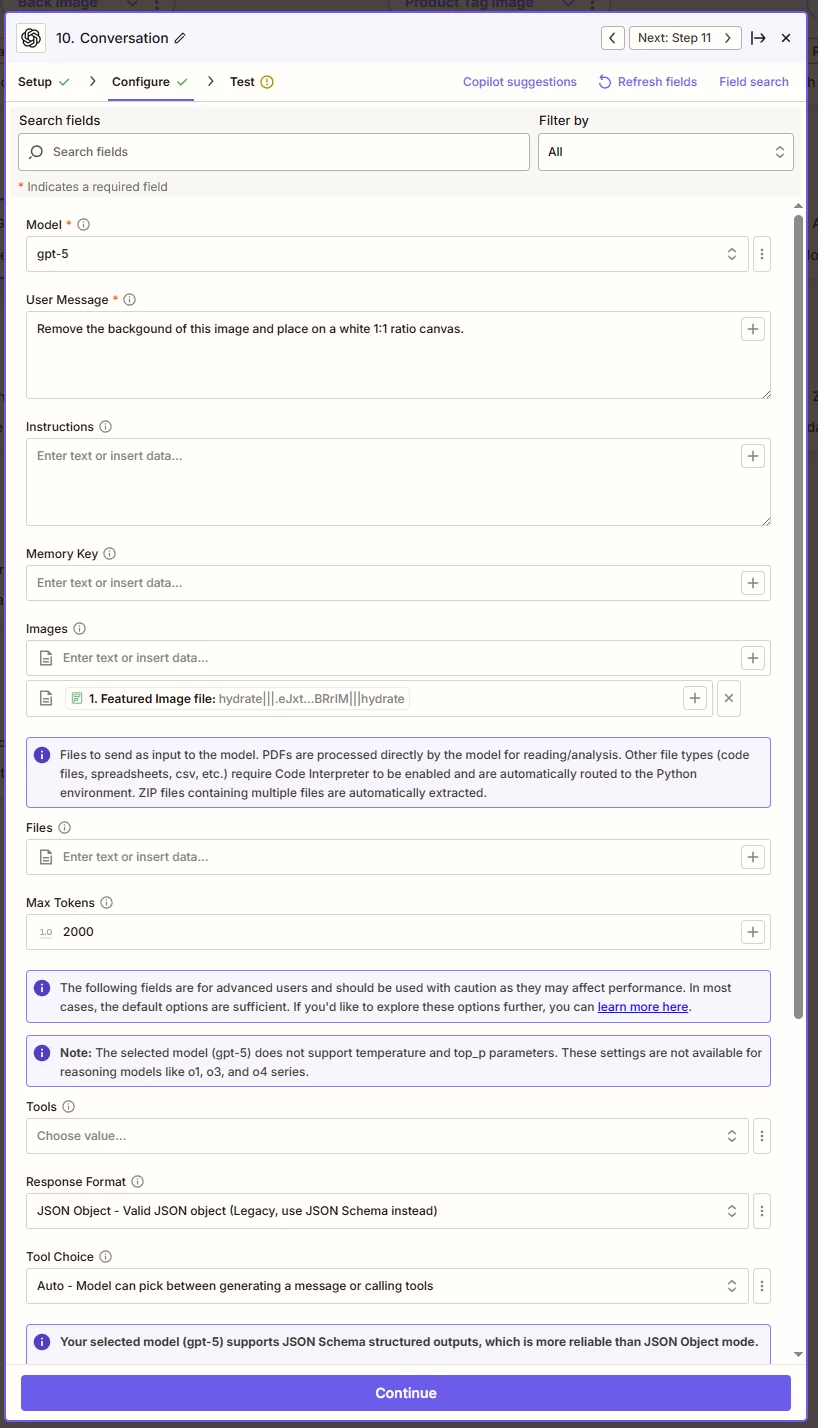Click info icon next to Response Format
Screen dimensions: 818x1428
pyautogui.click(x=138, y=1182)
